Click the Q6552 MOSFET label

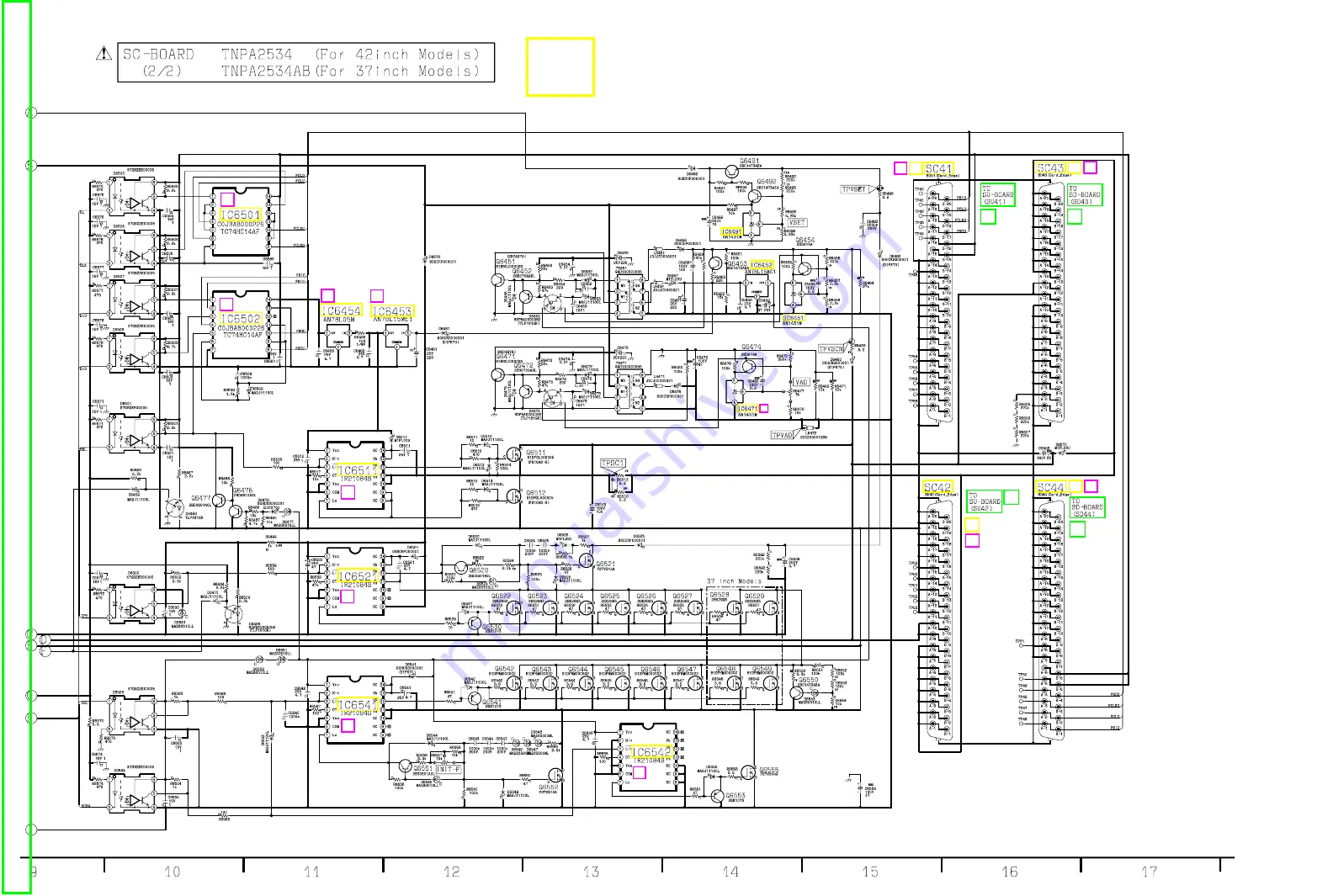click(x=549, y=787)
